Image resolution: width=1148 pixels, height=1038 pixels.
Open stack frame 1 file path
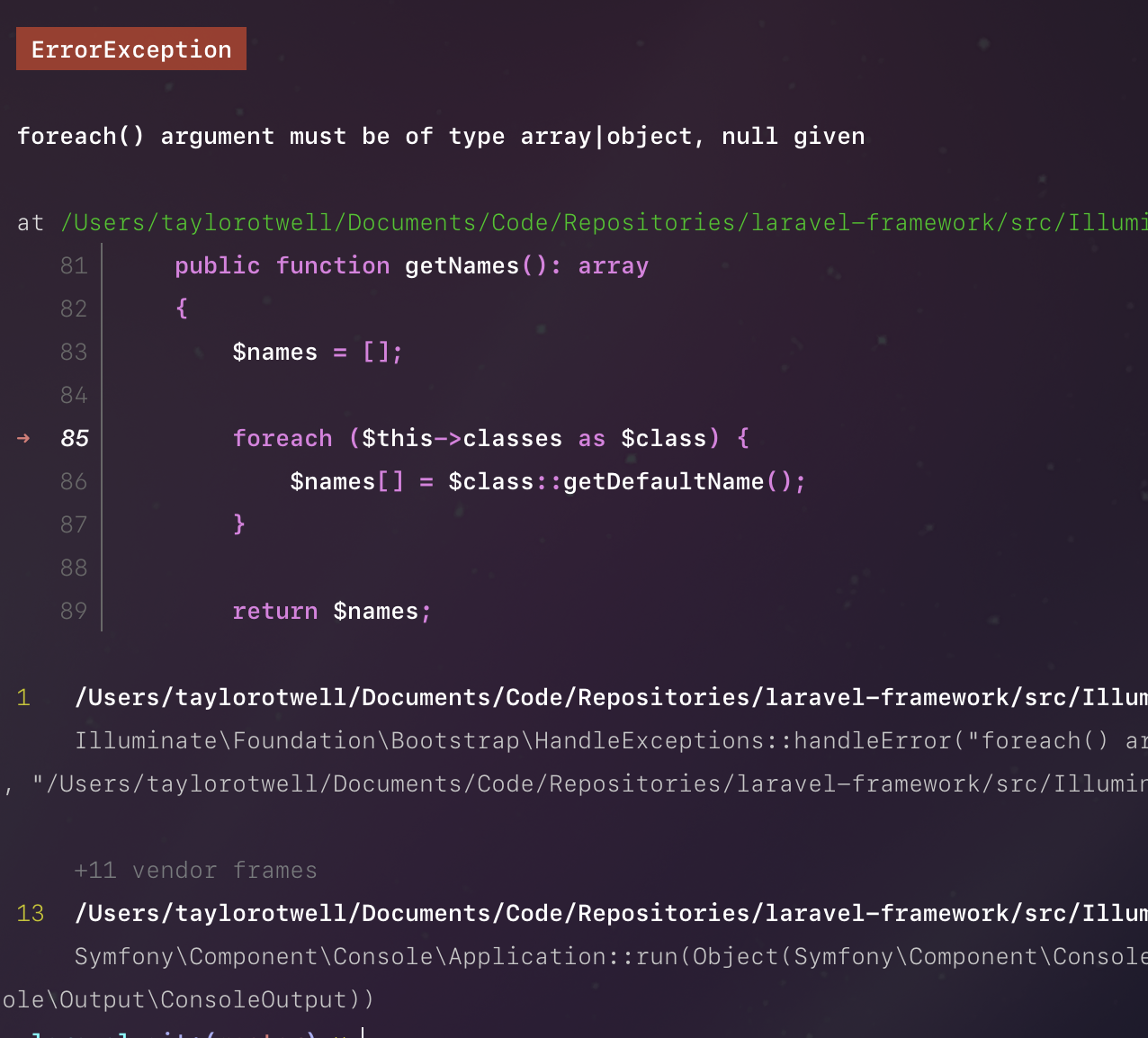click(x=611, y=697)
